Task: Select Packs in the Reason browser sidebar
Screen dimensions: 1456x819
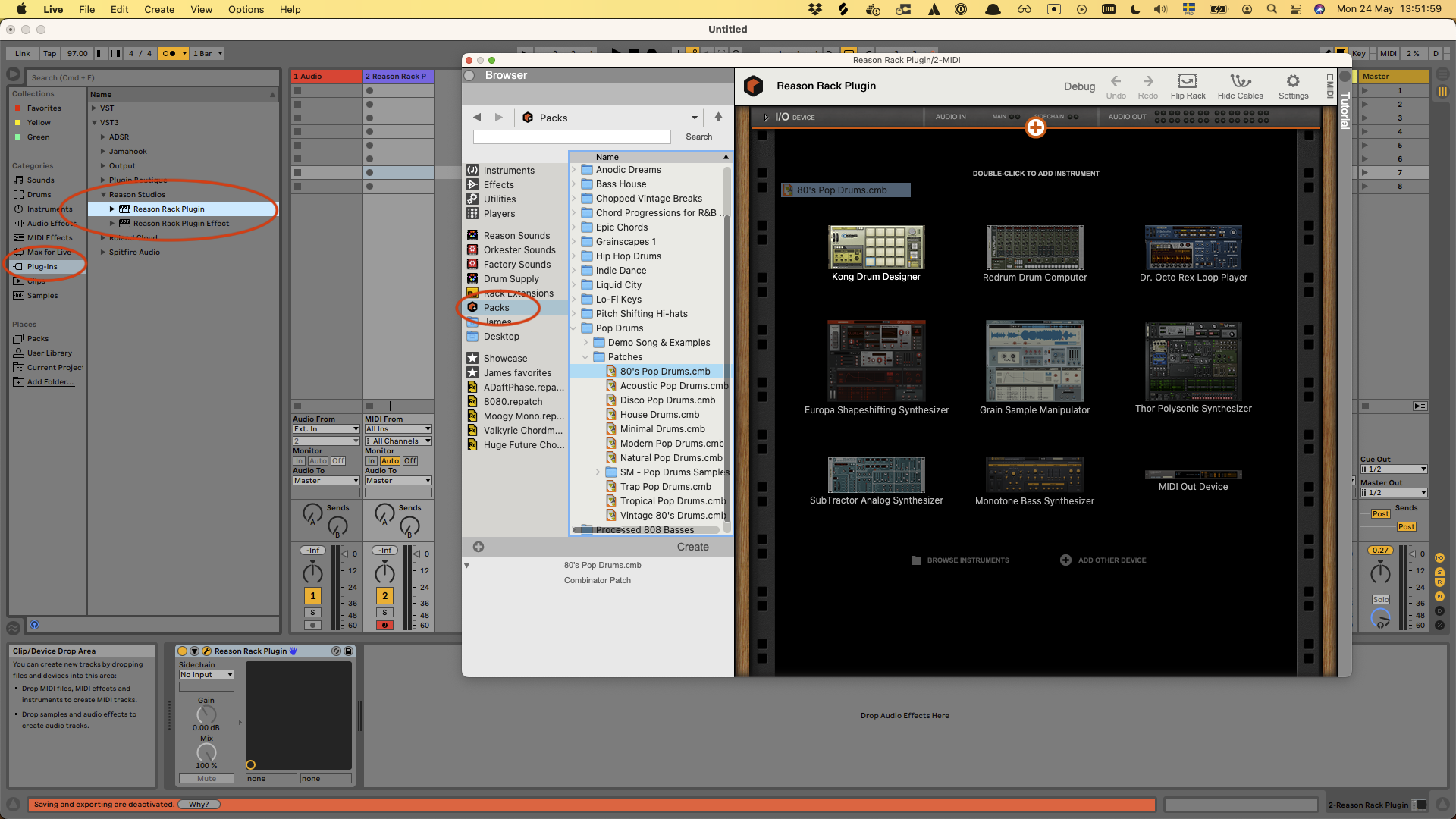Action: coord(497,307)
